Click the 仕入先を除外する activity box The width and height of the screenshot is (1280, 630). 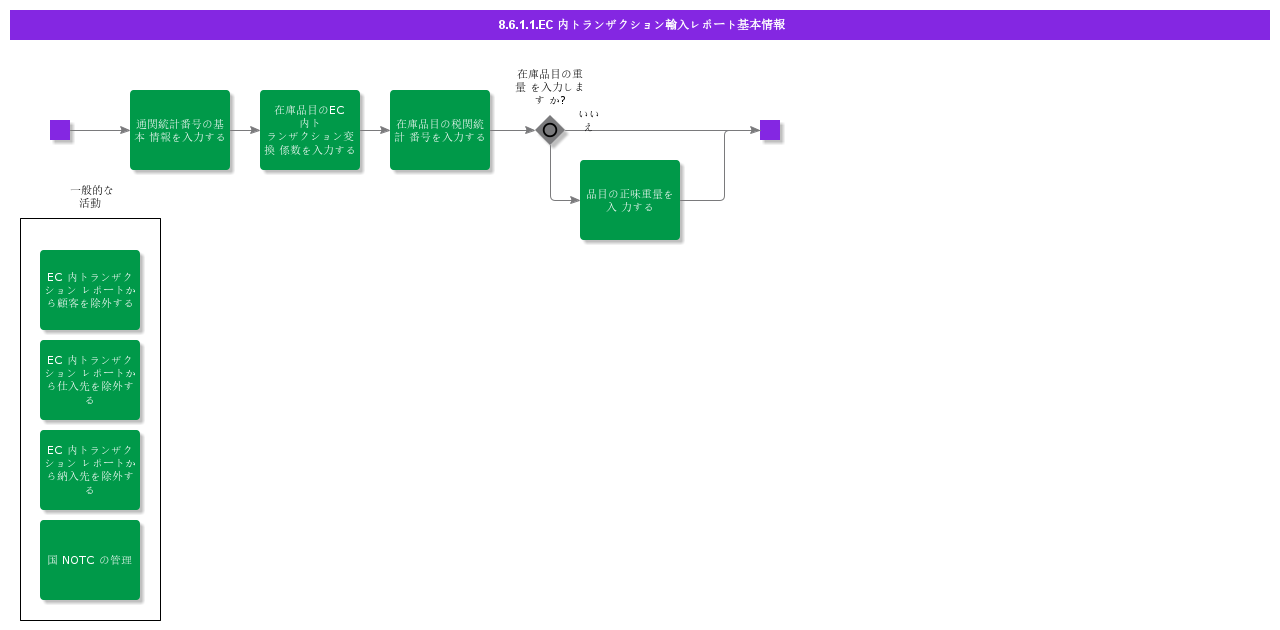pos(90,380)
